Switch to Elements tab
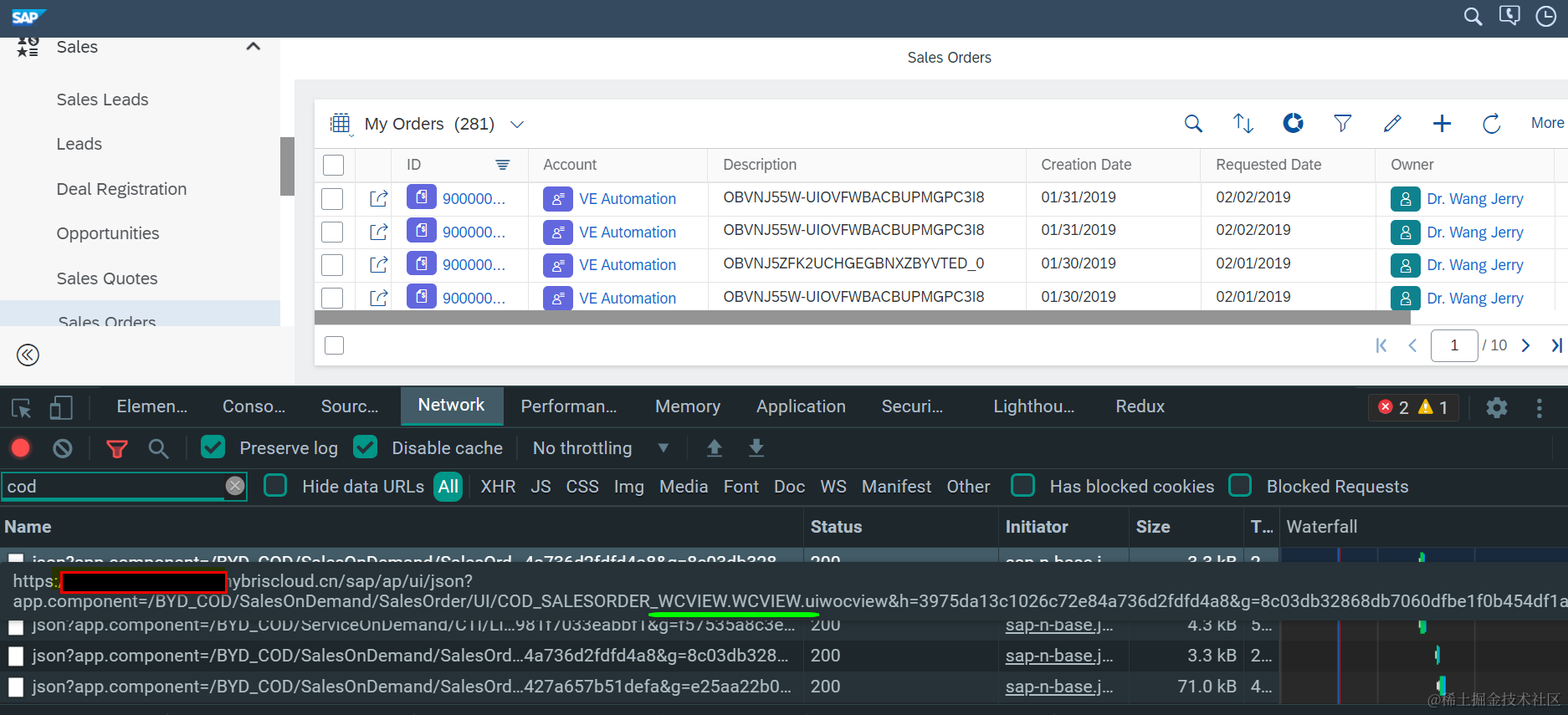The image size is (1568, 715). (x=151, y=406)
